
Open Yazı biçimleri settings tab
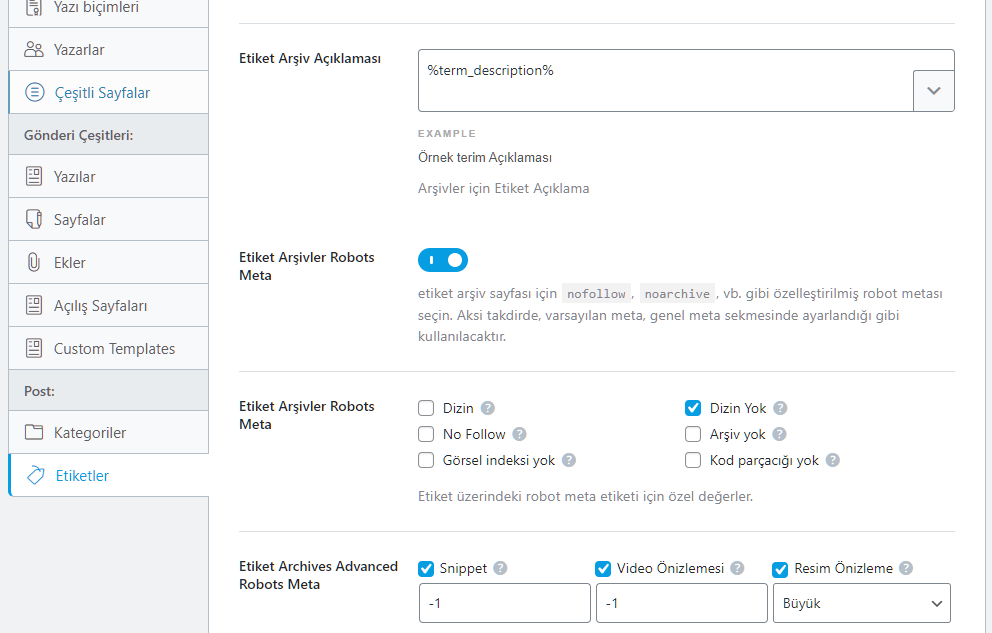[x=108, y=13]
